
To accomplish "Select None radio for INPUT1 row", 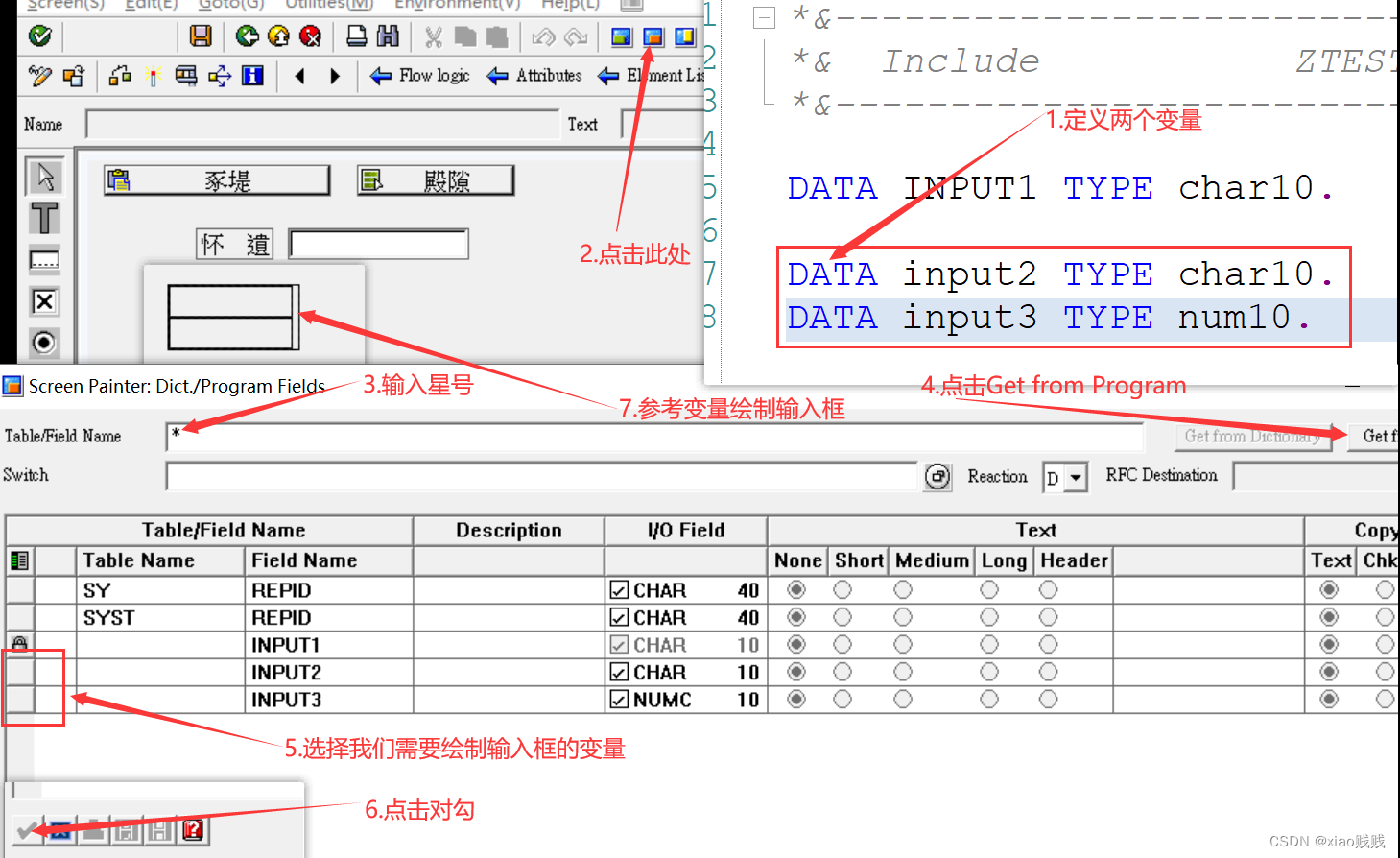I will click(x=796, y=645).
